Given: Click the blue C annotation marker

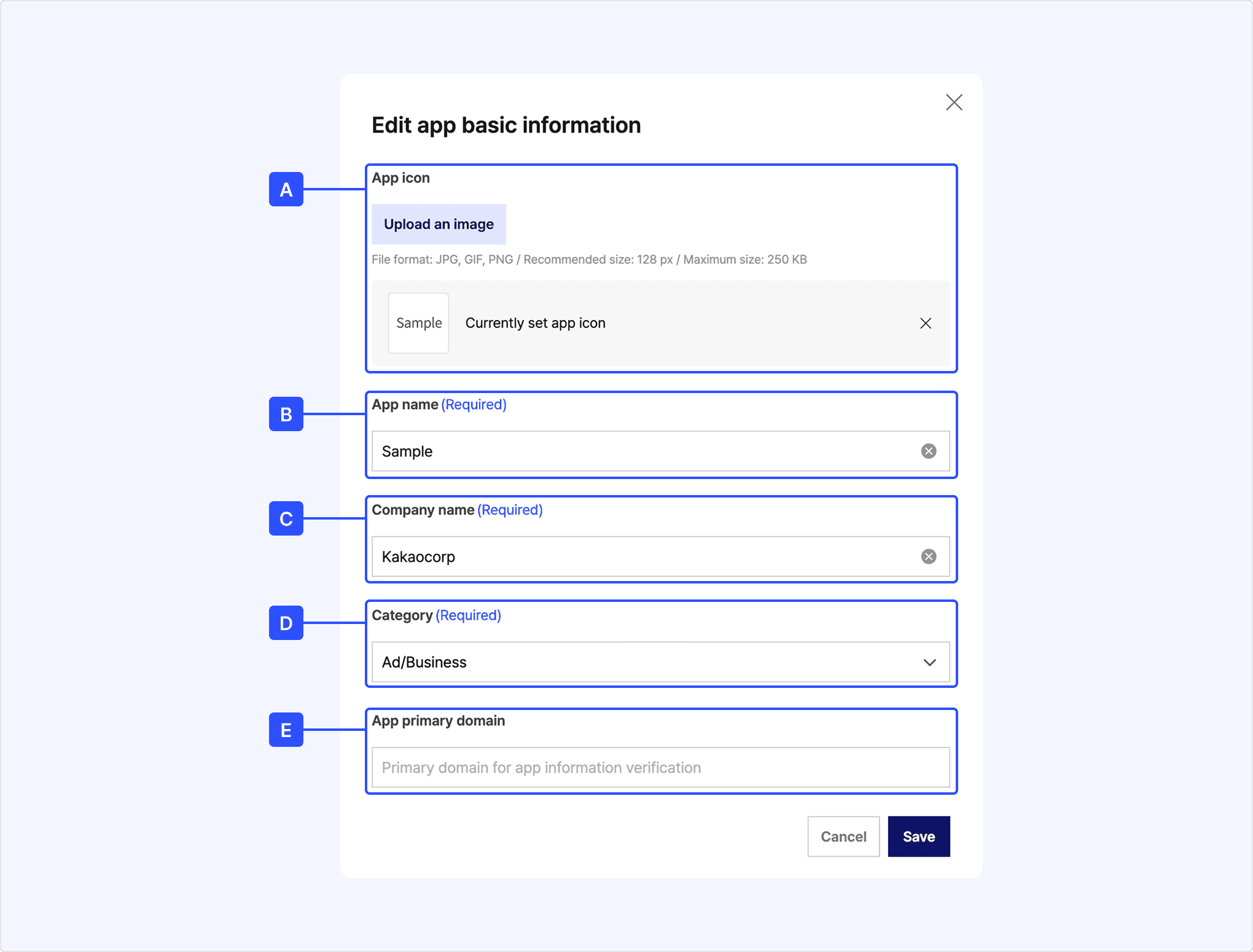Looking at the screenshot, I should (286, 518).
